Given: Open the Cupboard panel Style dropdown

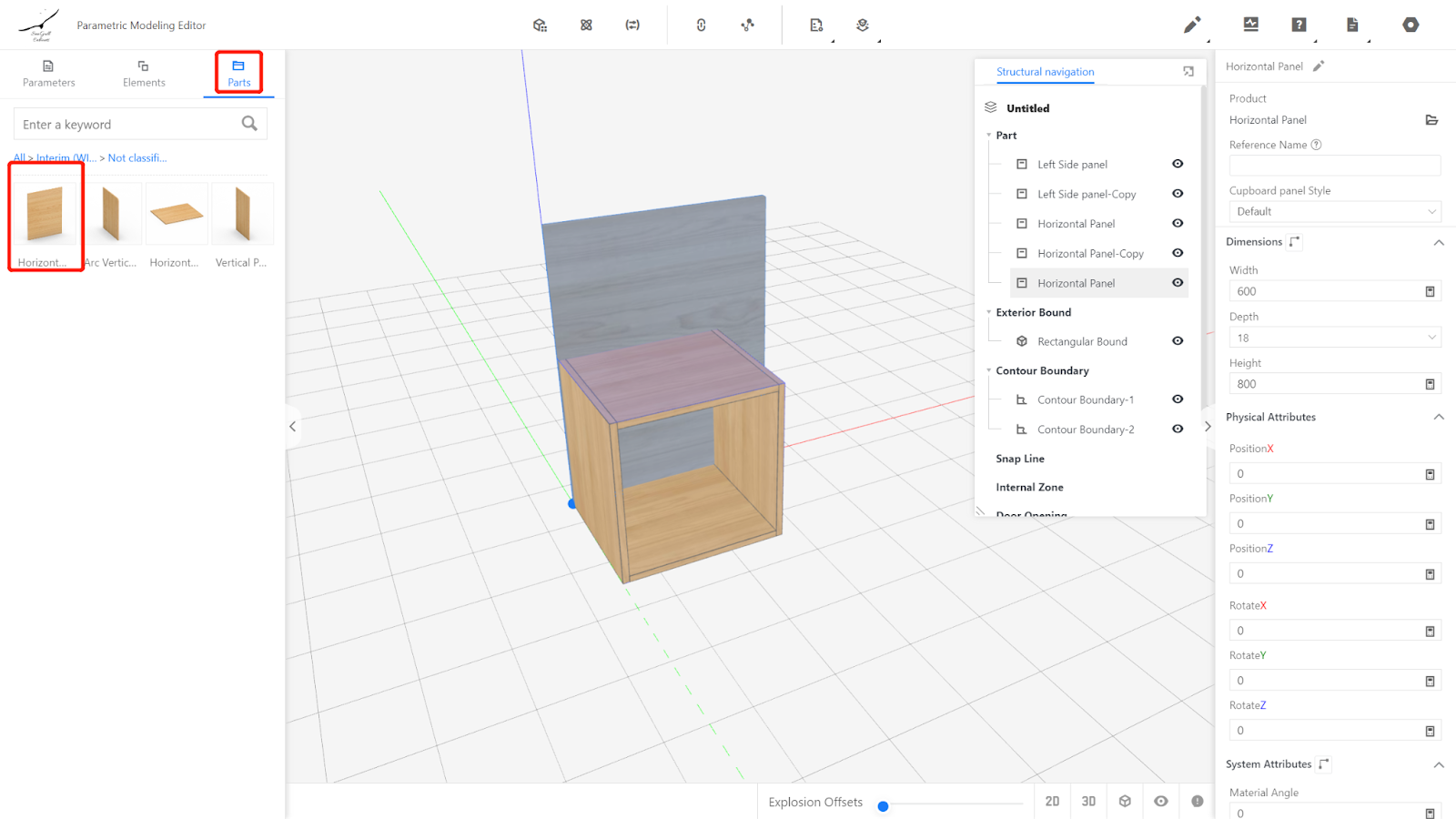Looking at the screenshot, I should pos(1334,211).
